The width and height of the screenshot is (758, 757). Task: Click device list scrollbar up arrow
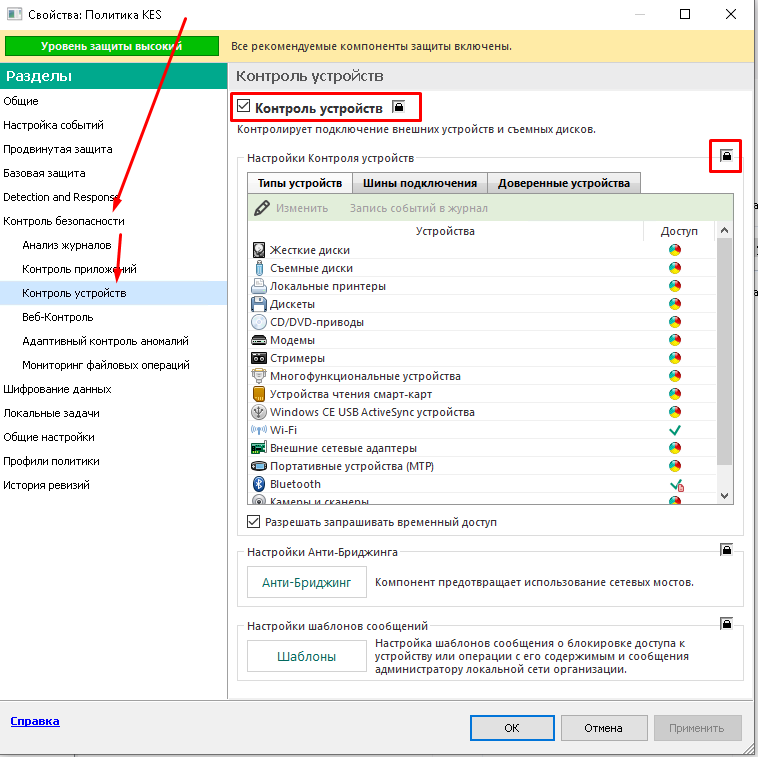[x=724, y=231]
